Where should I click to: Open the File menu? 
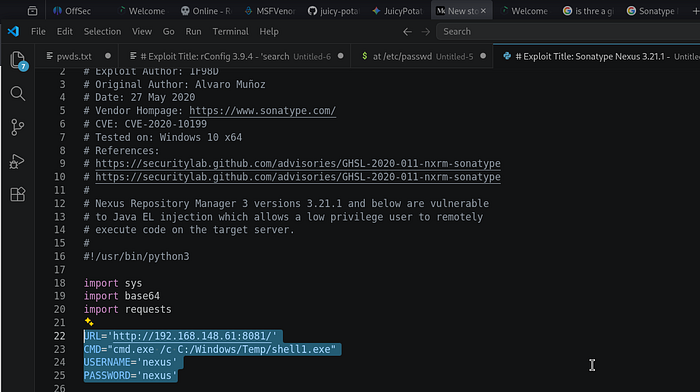click(x=38, y=32)
